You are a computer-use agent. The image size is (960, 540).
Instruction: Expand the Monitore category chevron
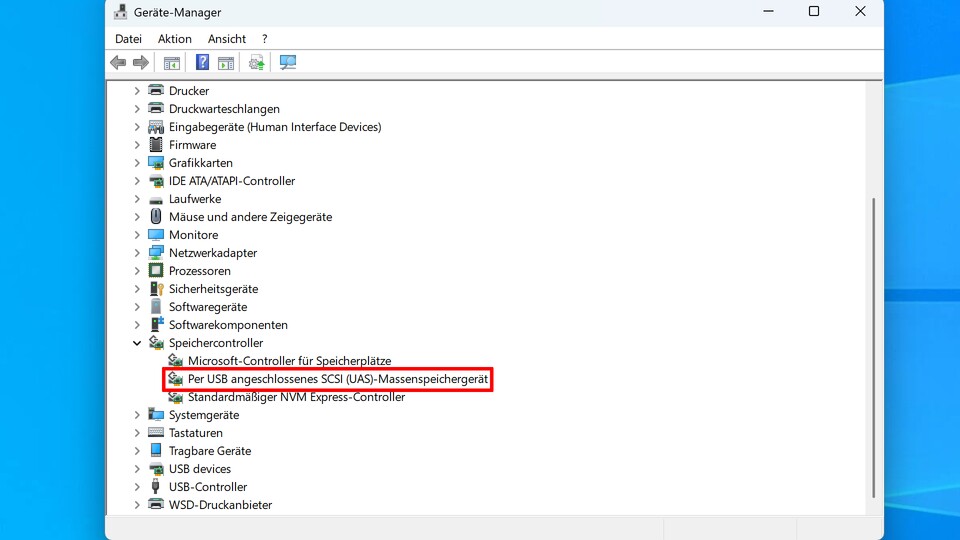pos(137,235)
